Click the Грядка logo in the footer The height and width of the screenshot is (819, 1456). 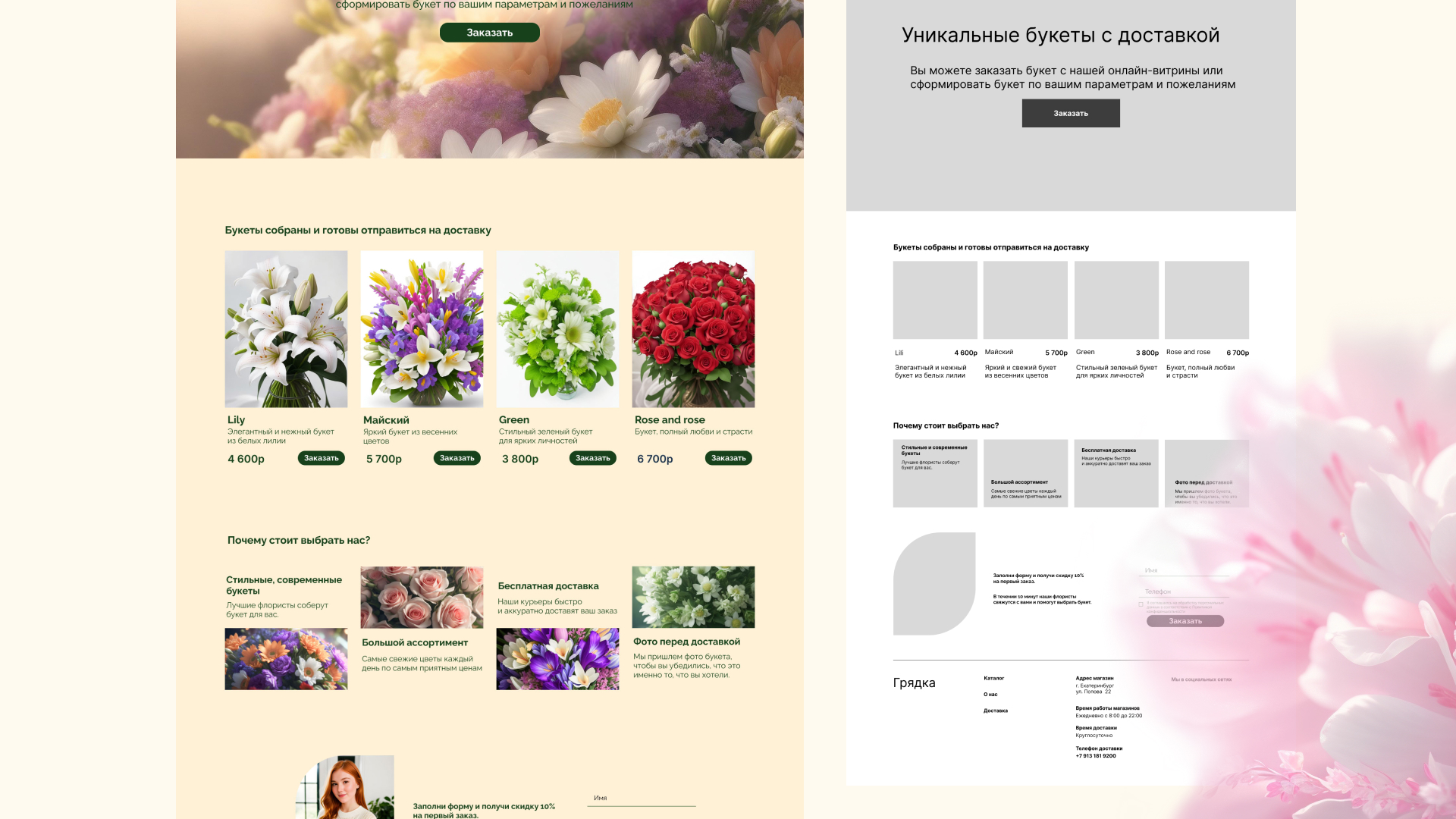coord(914,682)
